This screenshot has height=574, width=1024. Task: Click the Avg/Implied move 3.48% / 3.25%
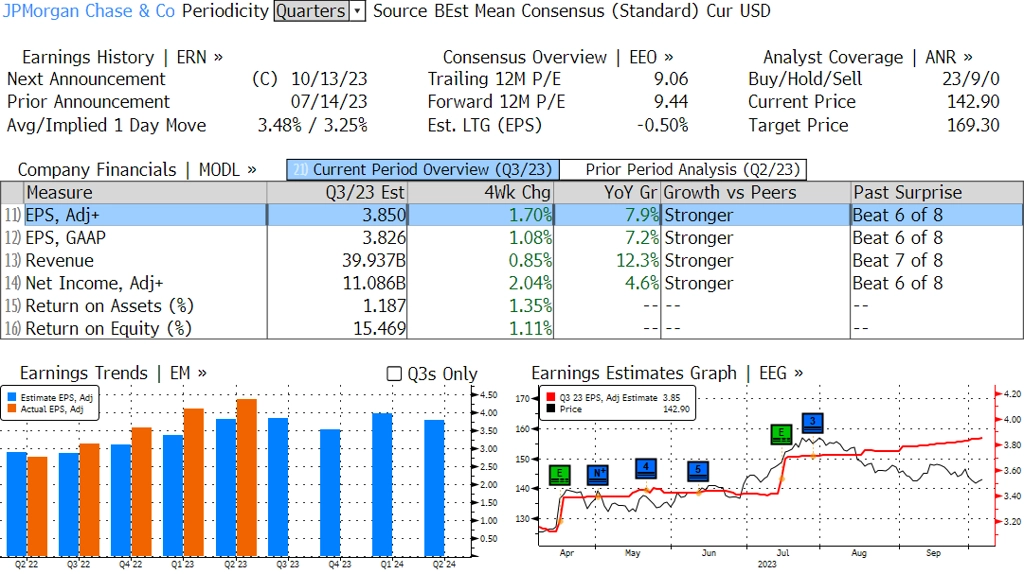(x=312, y=125)
